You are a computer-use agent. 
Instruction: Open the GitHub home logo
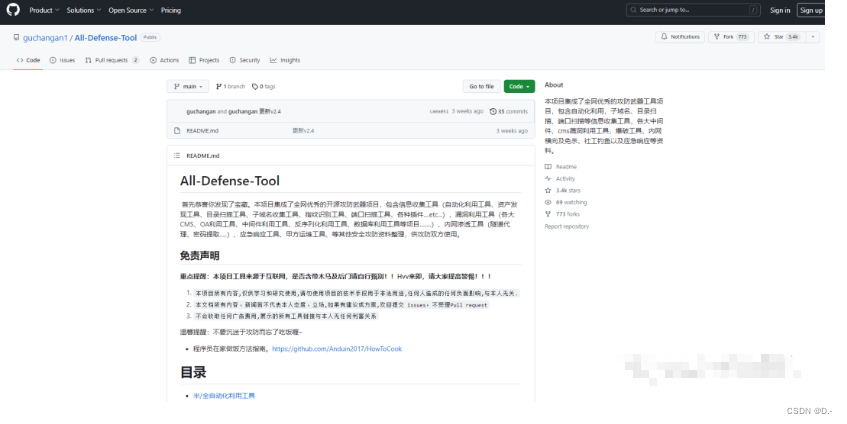13,10
